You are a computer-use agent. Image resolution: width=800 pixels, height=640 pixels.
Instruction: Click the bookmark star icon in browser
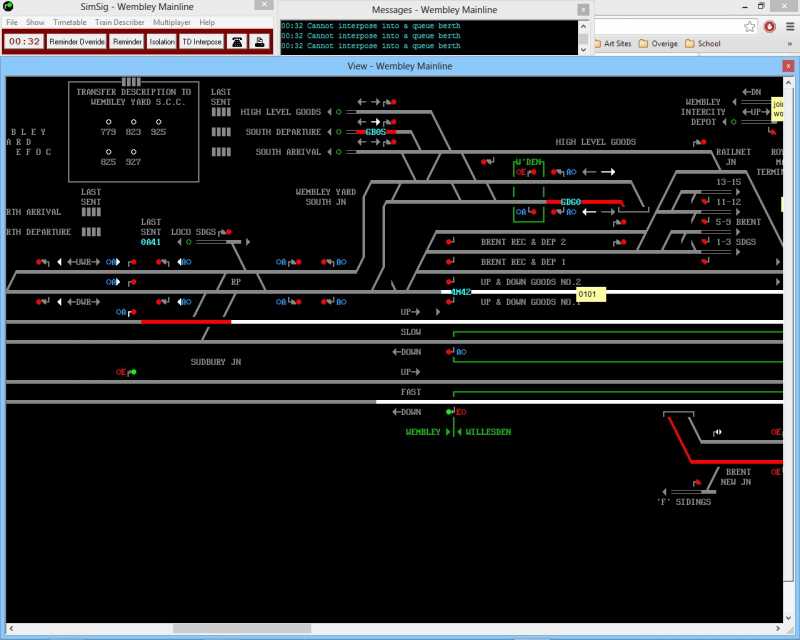pos(749,27)
